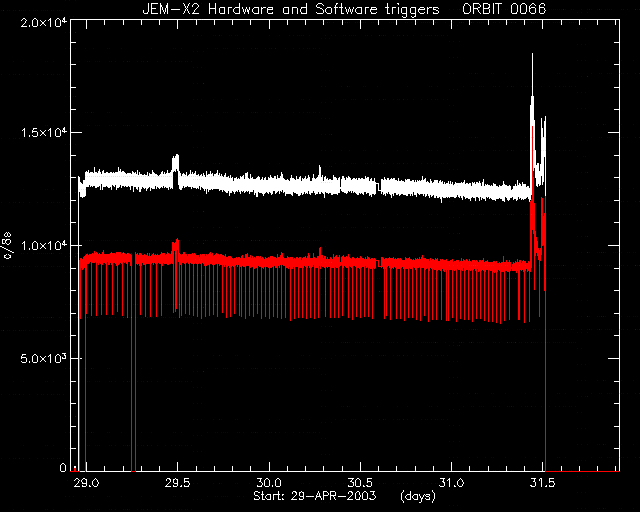Screen dimensions: 640x512
Task: Click the plot title 'JEM-X2 Hardware and Software triggers'
Action: click(x=291, y=9)
